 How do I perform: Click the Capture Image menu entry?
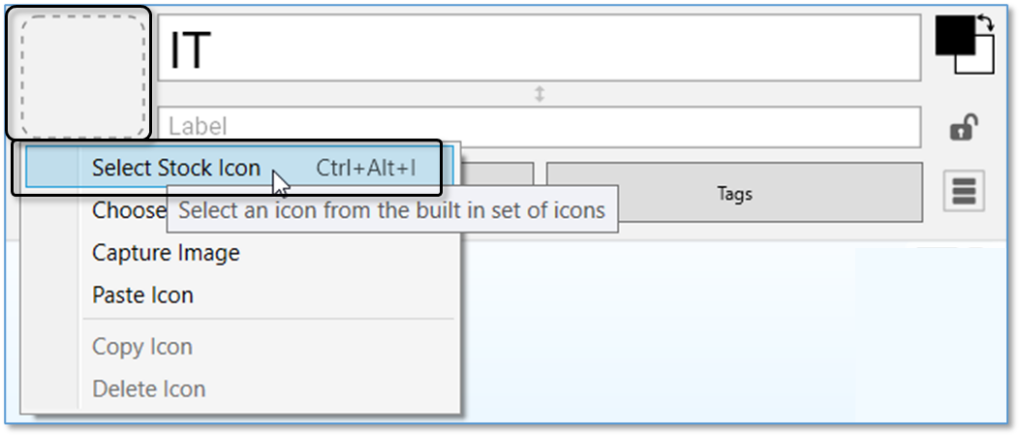166,253
